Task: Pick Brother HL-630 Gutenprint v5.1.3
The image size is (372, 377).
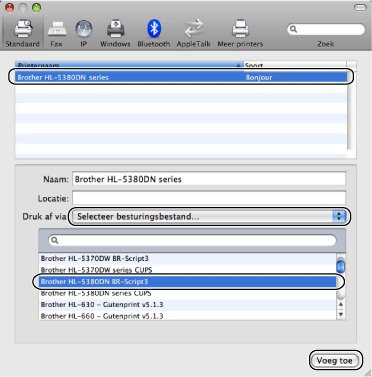Action: coord(187,305)
